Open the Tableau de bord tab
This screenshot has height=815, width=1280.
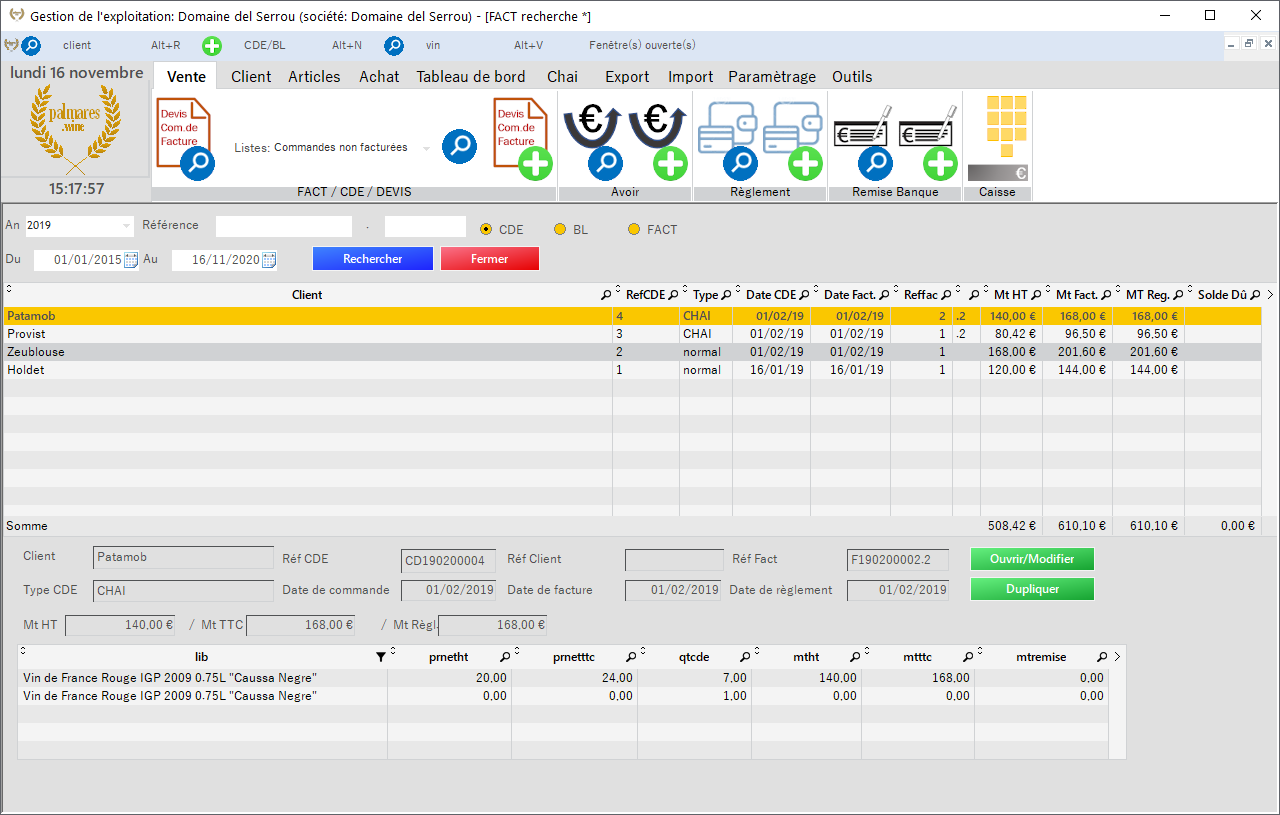coord(470,77)
